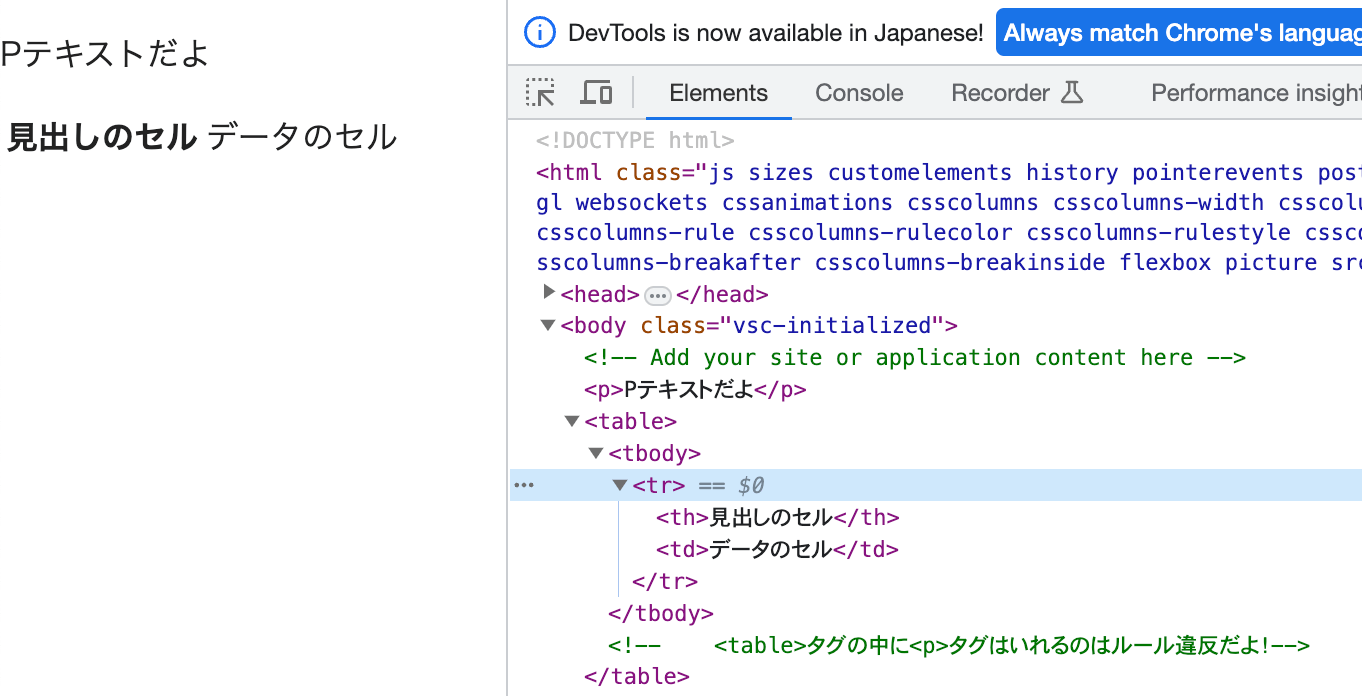This screenshot has height=696, width=1362.
Task: Collapse the body element node
Action: [x=548, y=325]
